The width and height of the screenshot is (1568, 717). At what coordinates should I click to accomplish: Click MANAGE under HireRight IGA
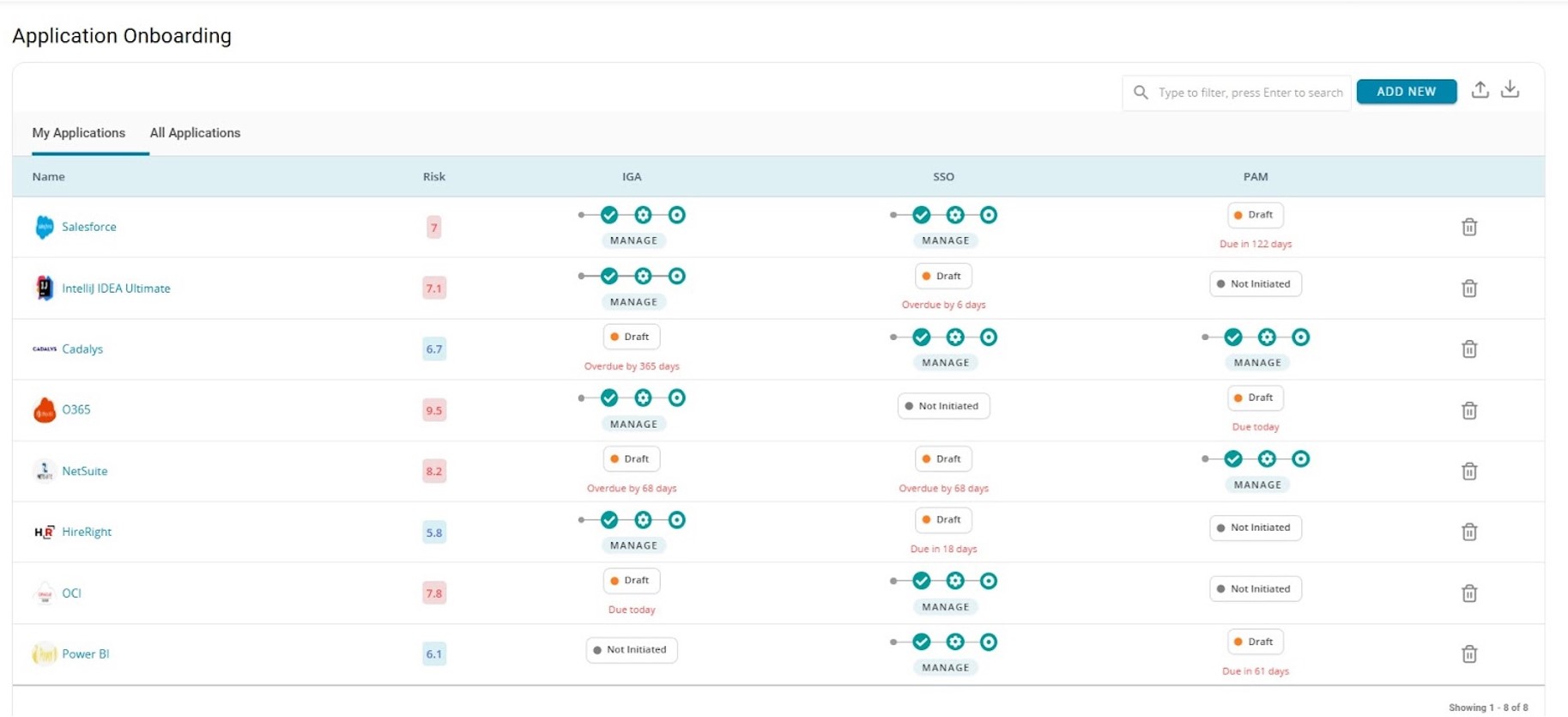point(633,545)
